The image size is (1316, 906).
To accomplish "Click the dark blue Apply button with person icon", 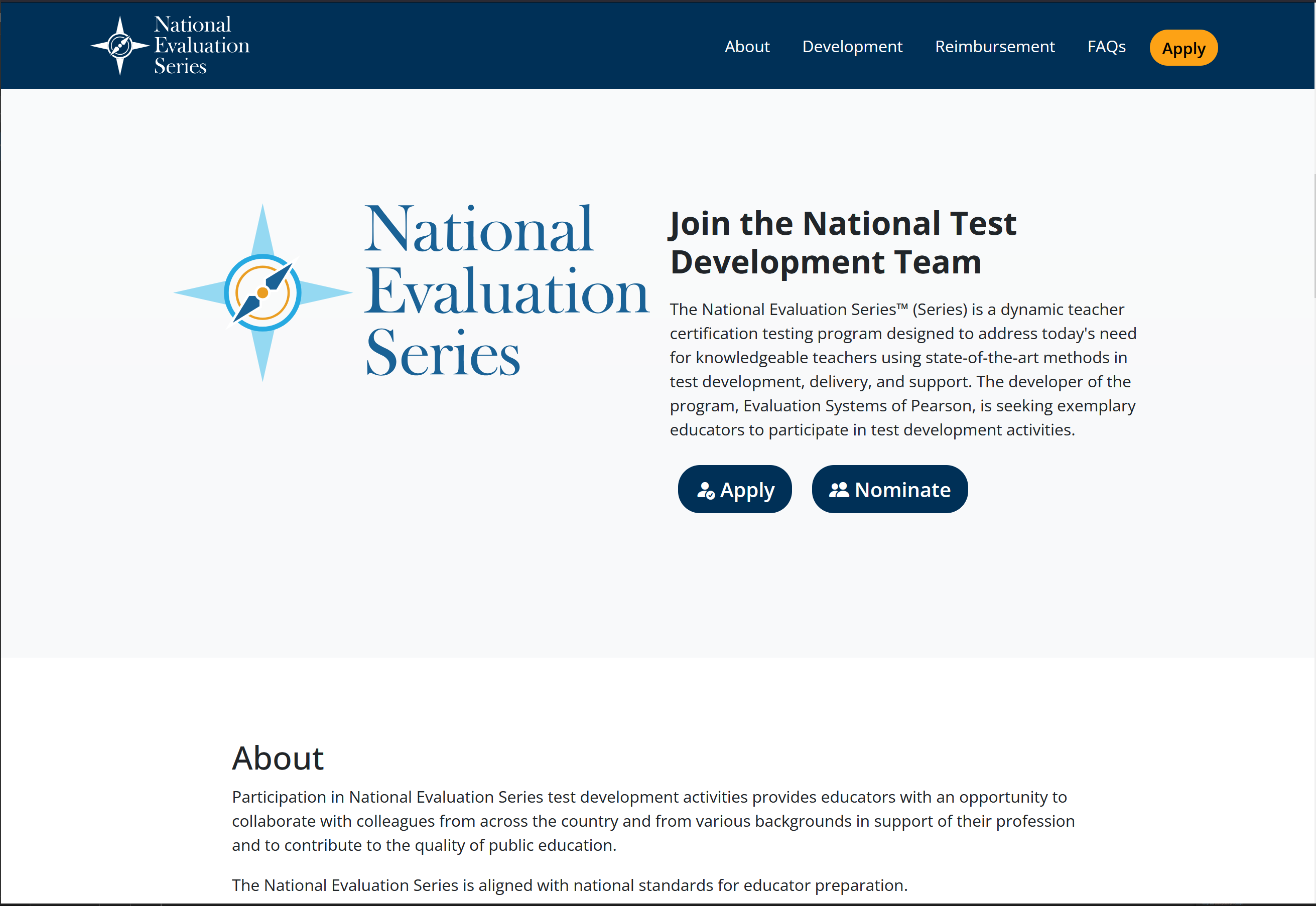I will pos(734,489).
